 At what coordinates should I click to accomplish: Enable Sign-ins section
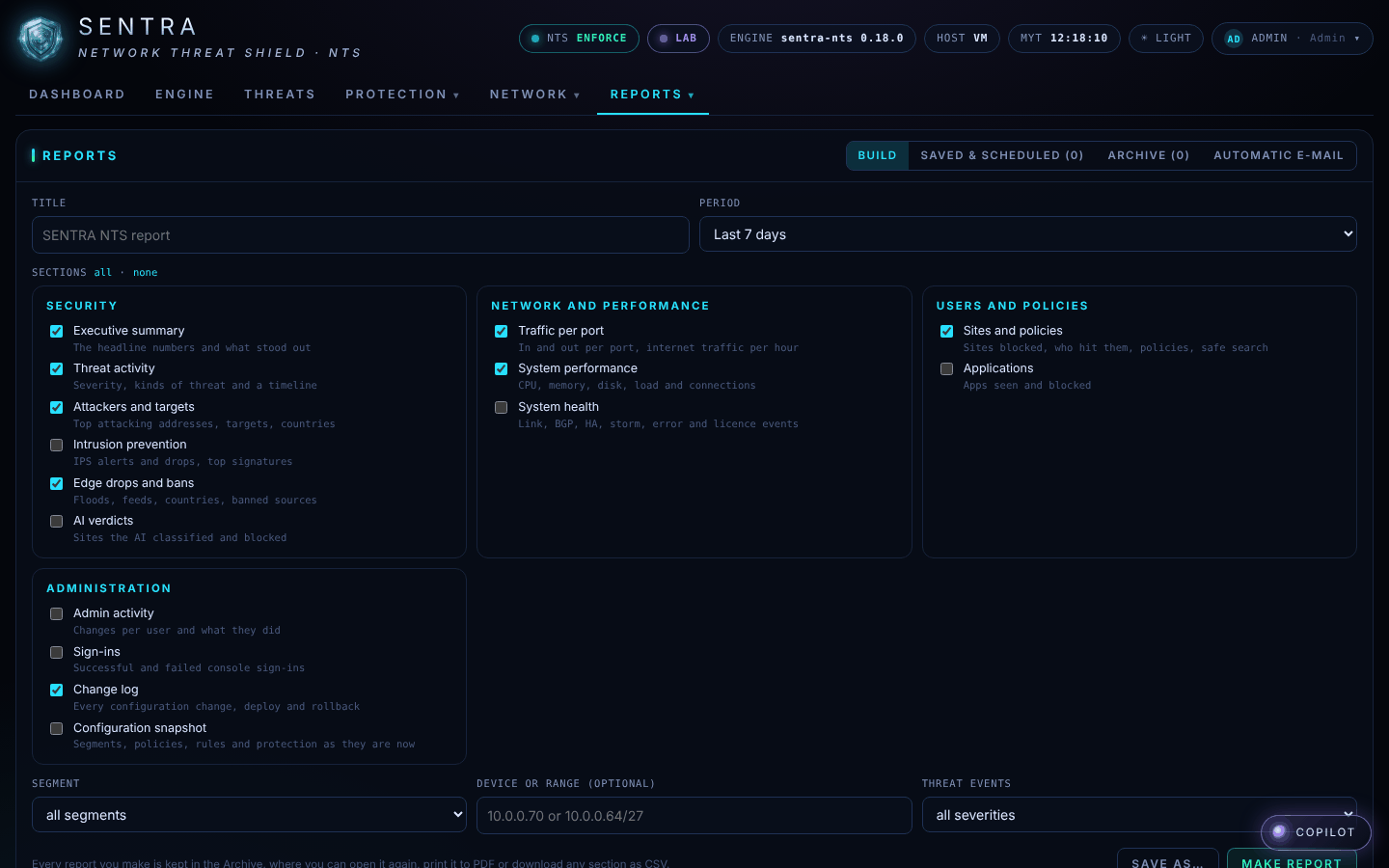tap(57, 652)
